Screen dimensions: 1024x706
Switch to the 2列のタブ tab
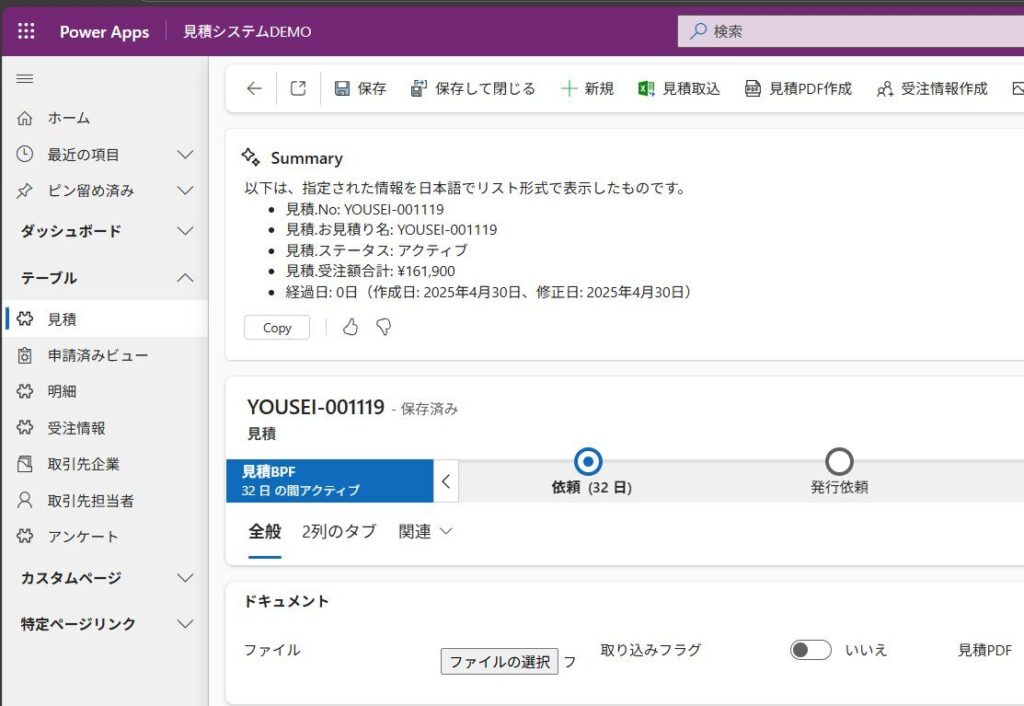(339, 532)
